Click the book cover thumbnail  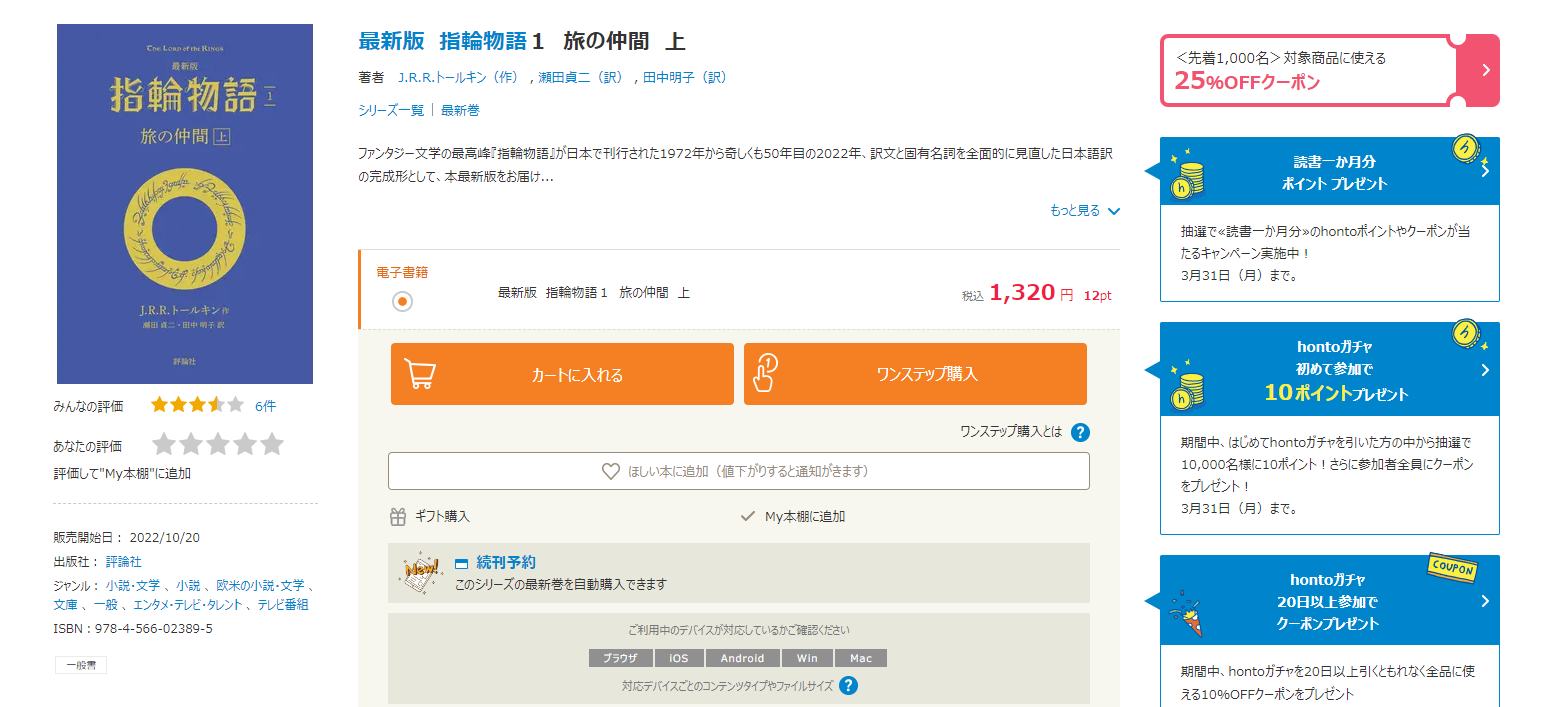click(185, 204)
